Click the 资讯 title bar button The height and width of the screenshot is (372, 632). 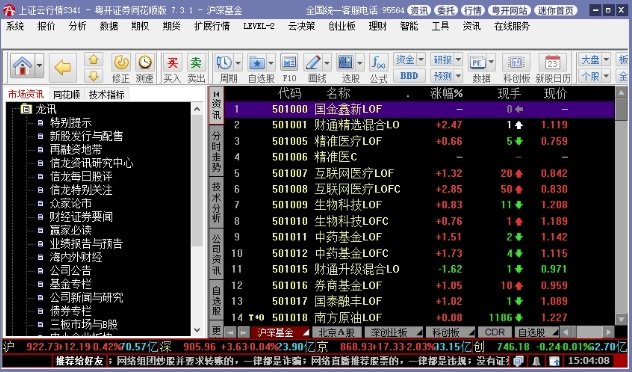point(419,10)
